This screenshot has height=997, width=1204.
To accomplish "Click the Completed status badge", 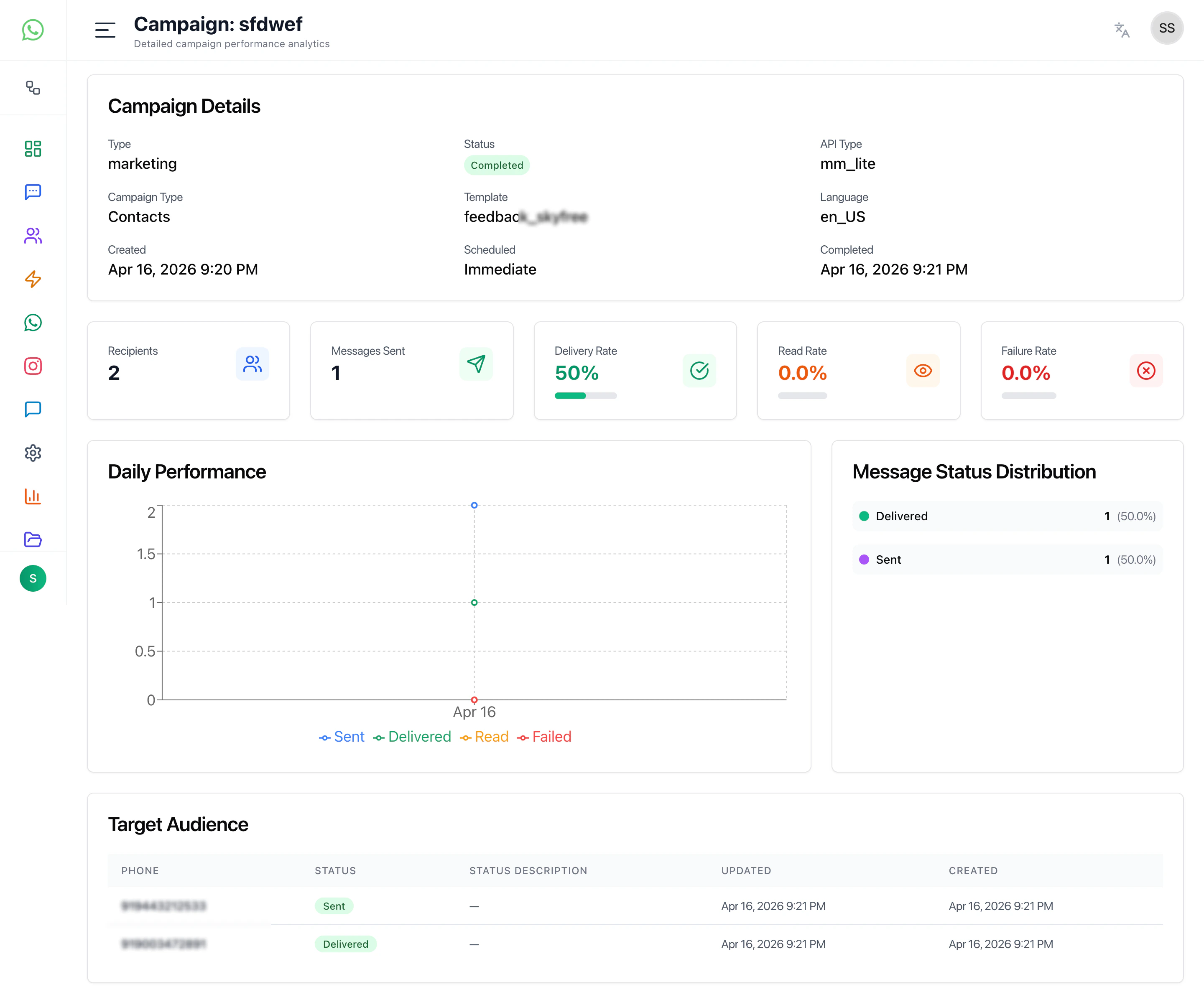I will [x=497, y=165].
